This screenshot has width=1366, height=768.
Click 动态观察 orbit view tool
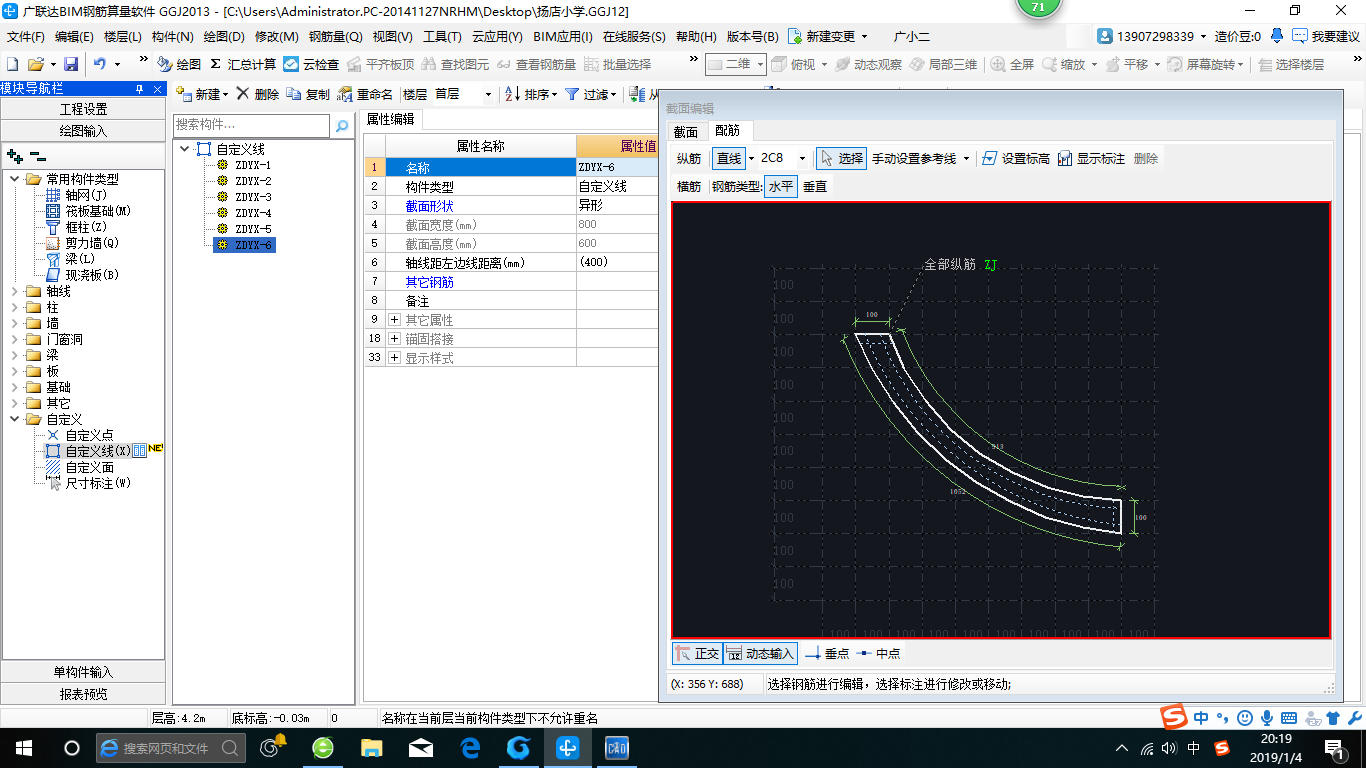[x=868, y=64]
